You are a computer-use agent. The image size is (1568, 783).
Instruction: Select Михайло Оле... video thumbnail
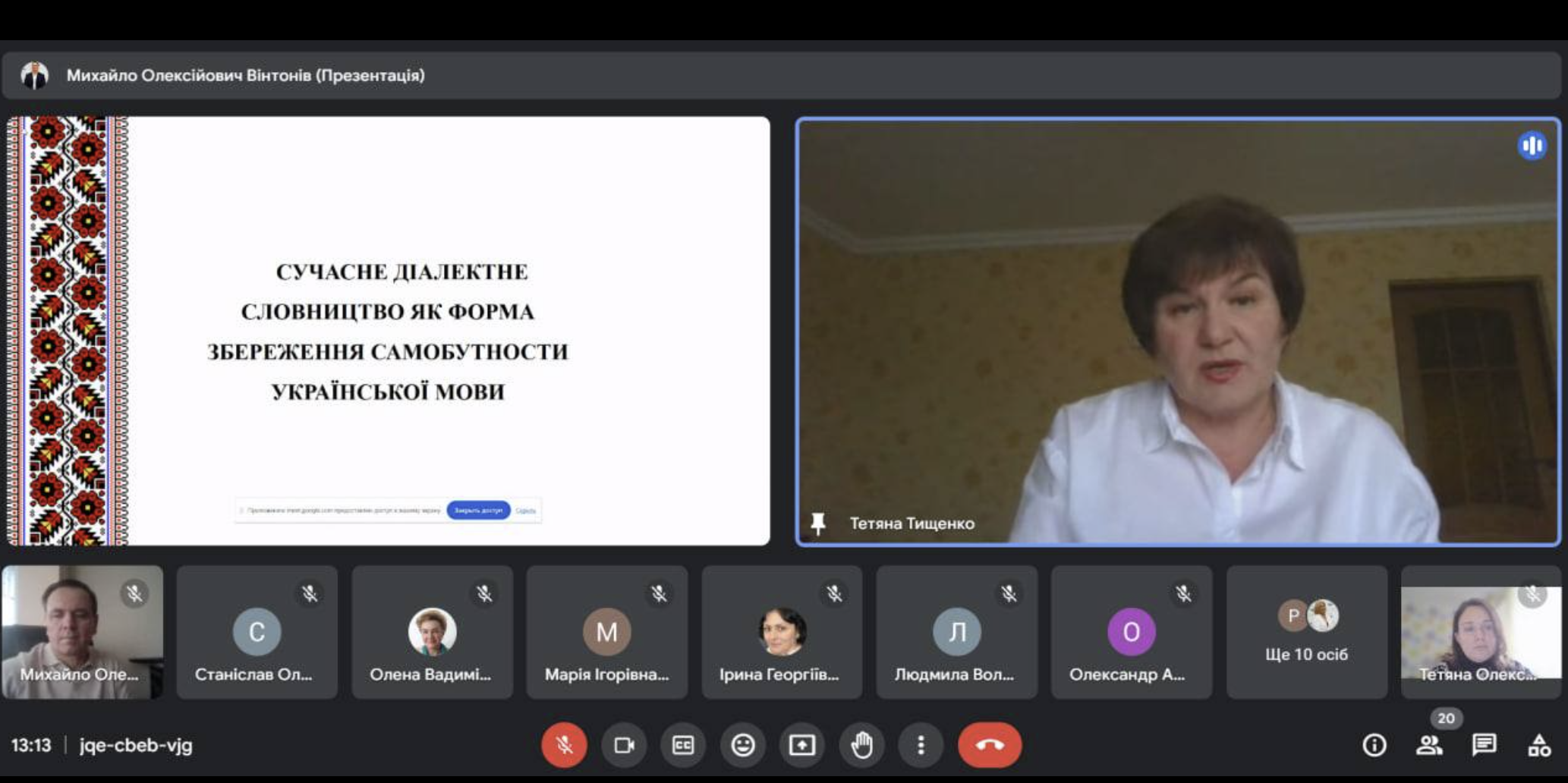point(82,632)
